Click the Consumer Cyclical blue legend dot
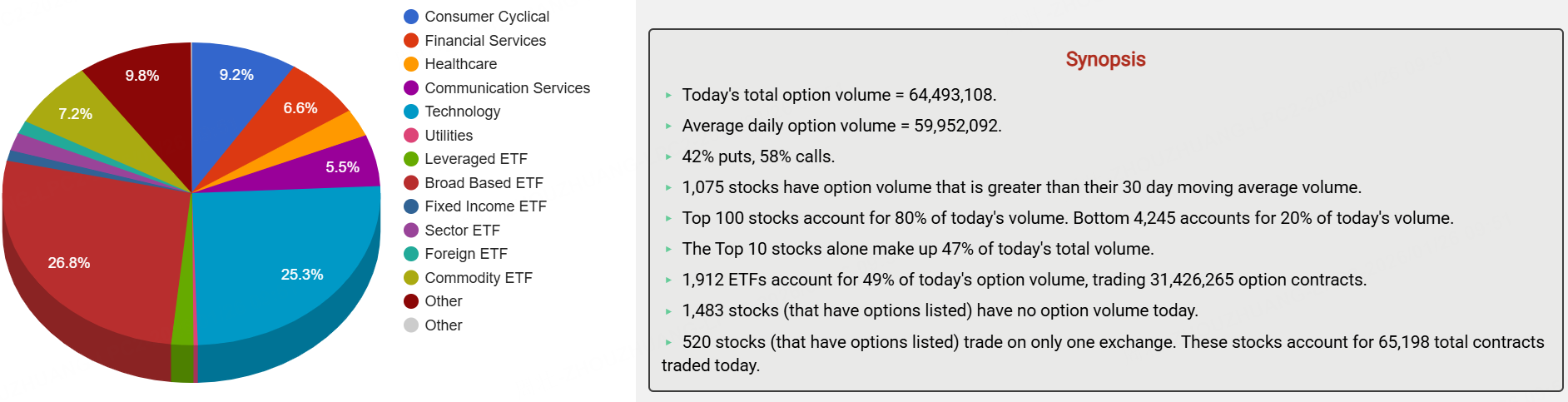This screenshot has width=1568, height=402. tap(411, 17)
